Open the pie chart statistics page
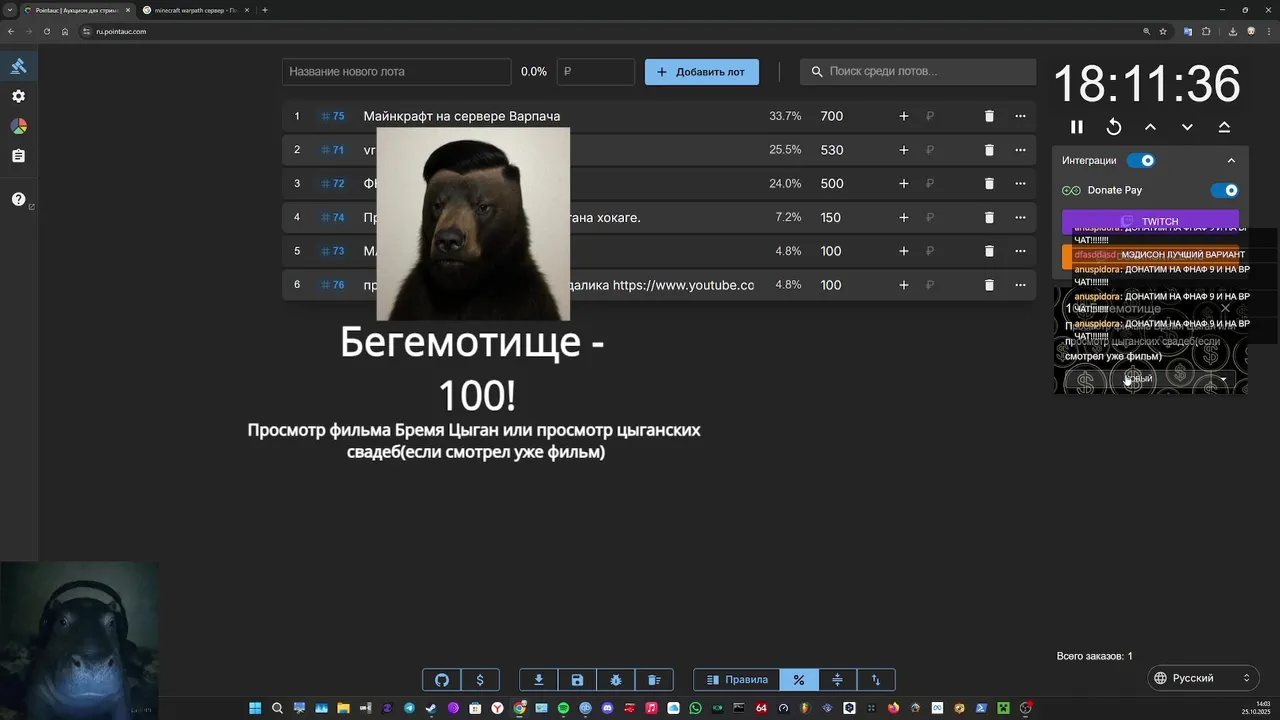The height and width of the screenshot is (720, 1280). point(18,126)
